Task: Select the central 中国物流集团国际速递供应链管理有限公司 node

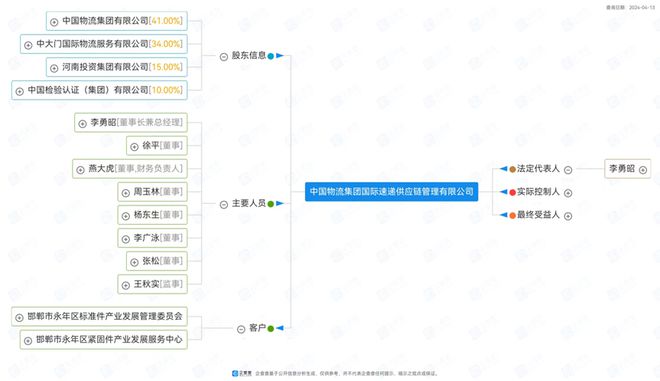Action: click(x=391, y=192)
